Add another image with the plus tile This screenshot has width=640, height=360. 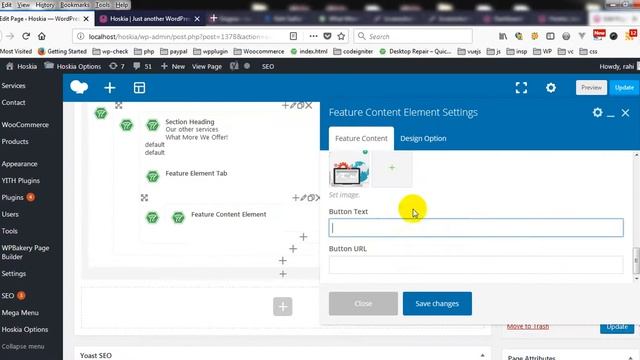click(x=392, y=168)
